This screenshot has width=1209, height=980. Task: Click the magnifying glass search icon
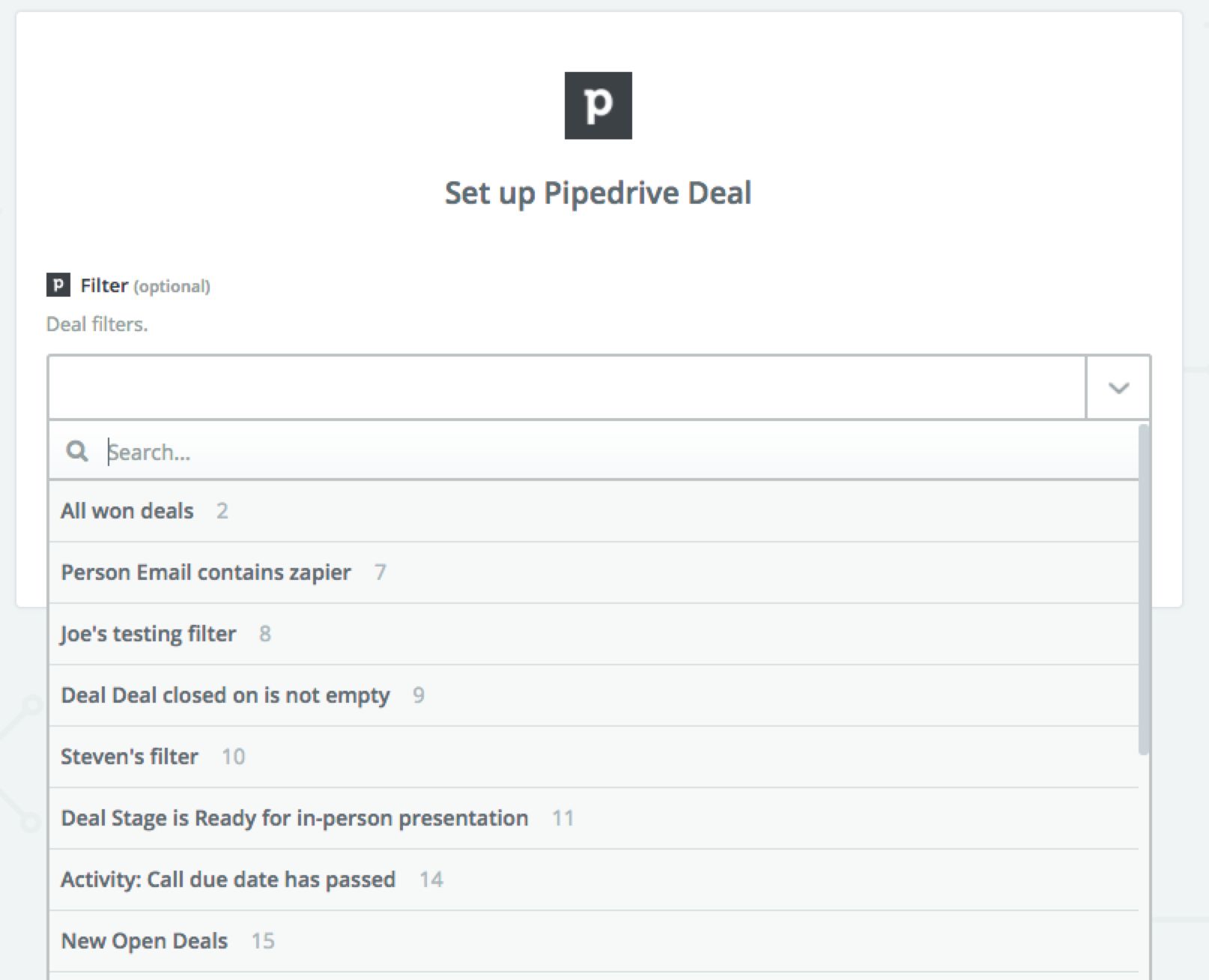point(77,451)
